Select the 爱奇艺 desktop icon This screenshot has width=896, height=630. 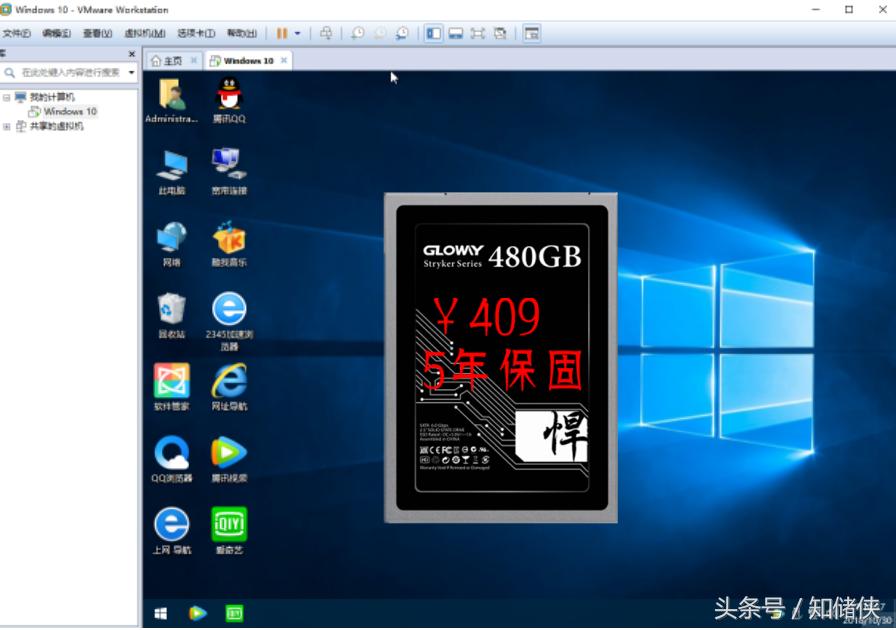[x=229, y=531]
